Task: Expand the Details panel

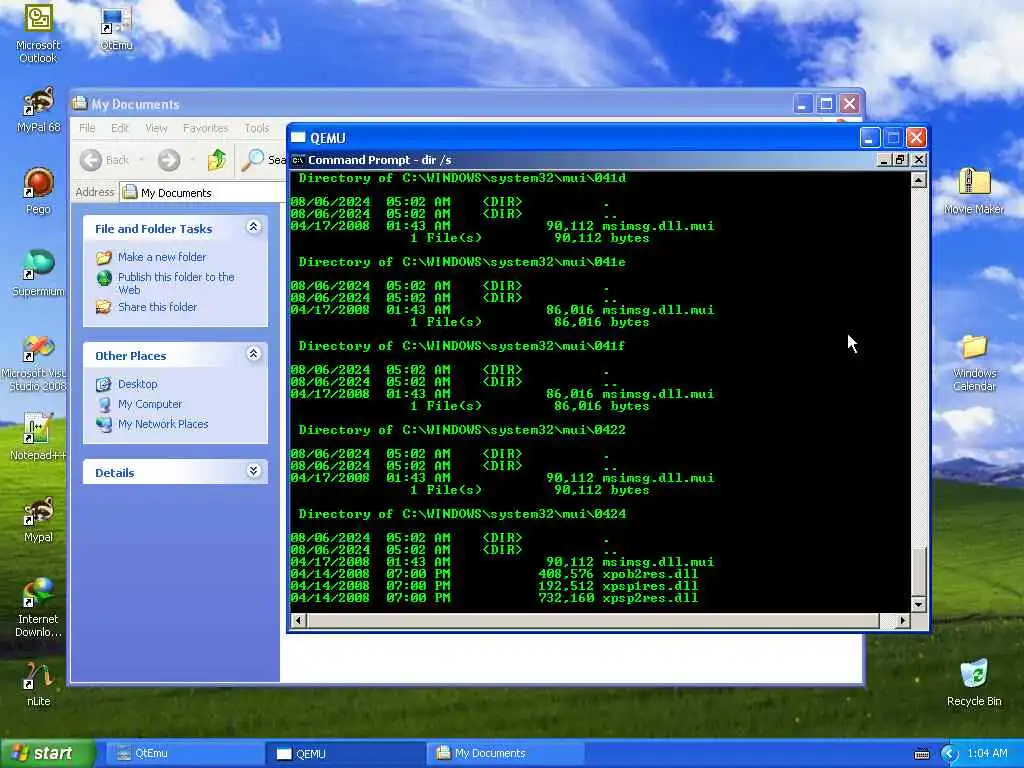Action: click(x=253, y=471)
